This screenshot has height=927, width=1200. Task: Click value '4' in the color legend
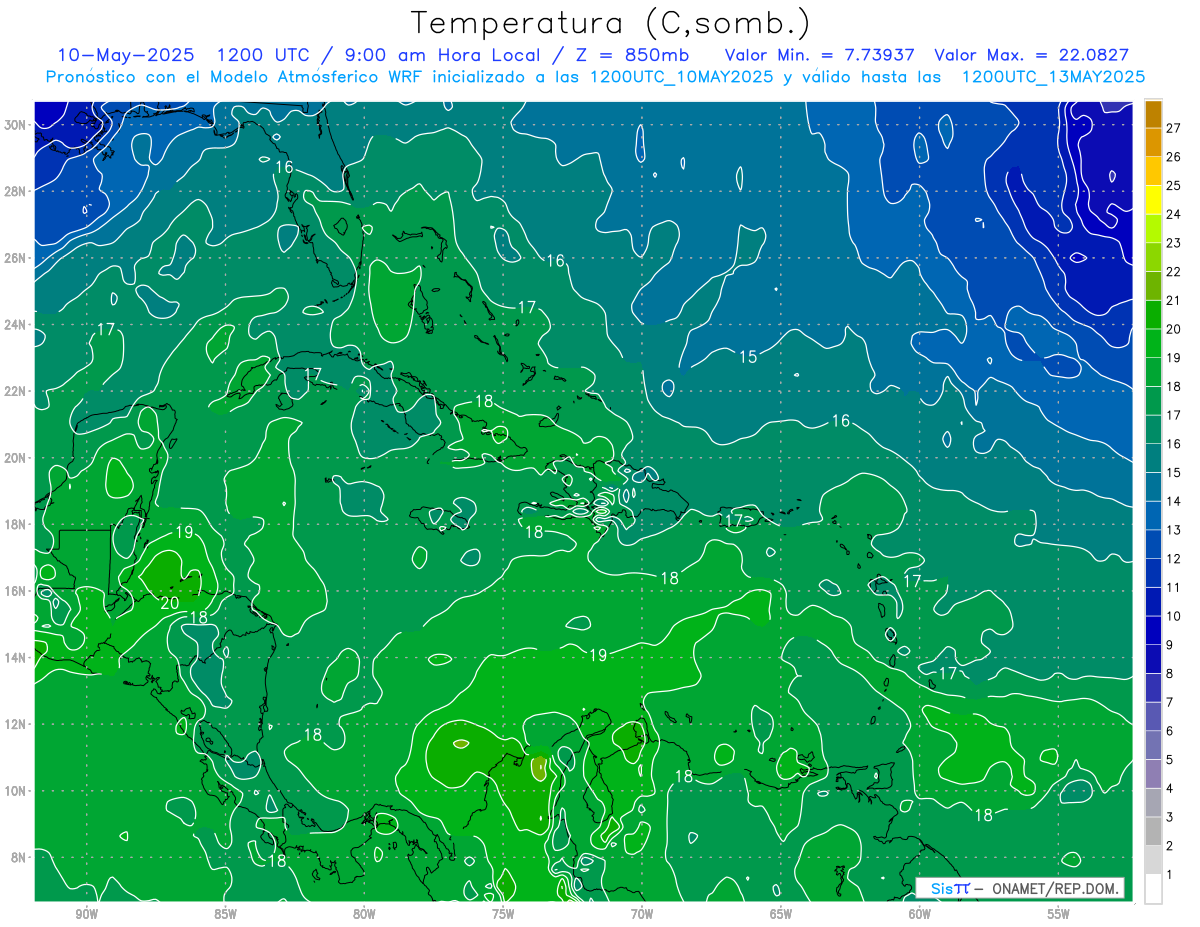pyautogui.click(x=1170, y=788)
